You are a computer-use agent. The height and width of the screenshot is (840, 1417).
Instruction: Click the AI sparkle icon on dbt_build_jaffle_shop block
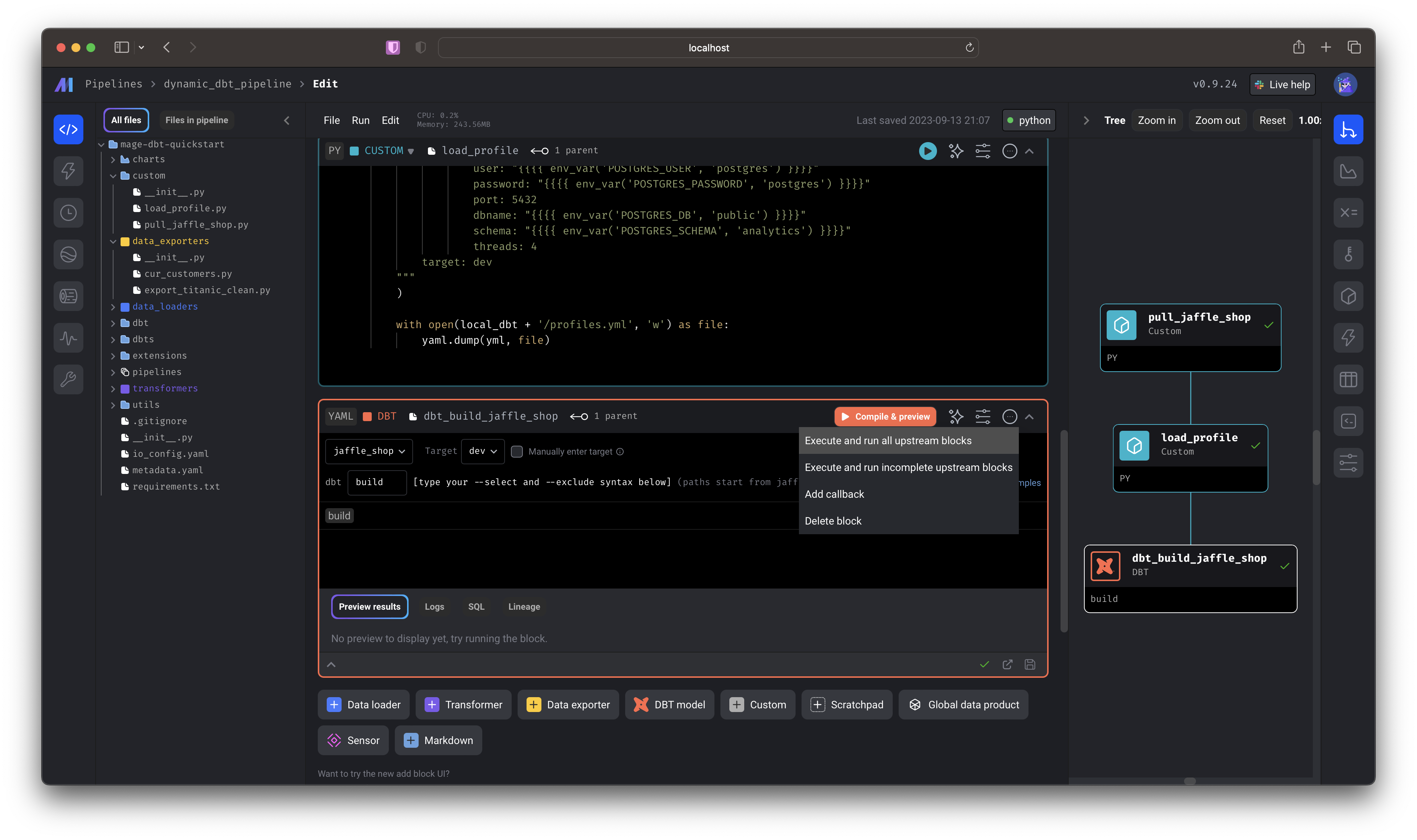point(956,417)
